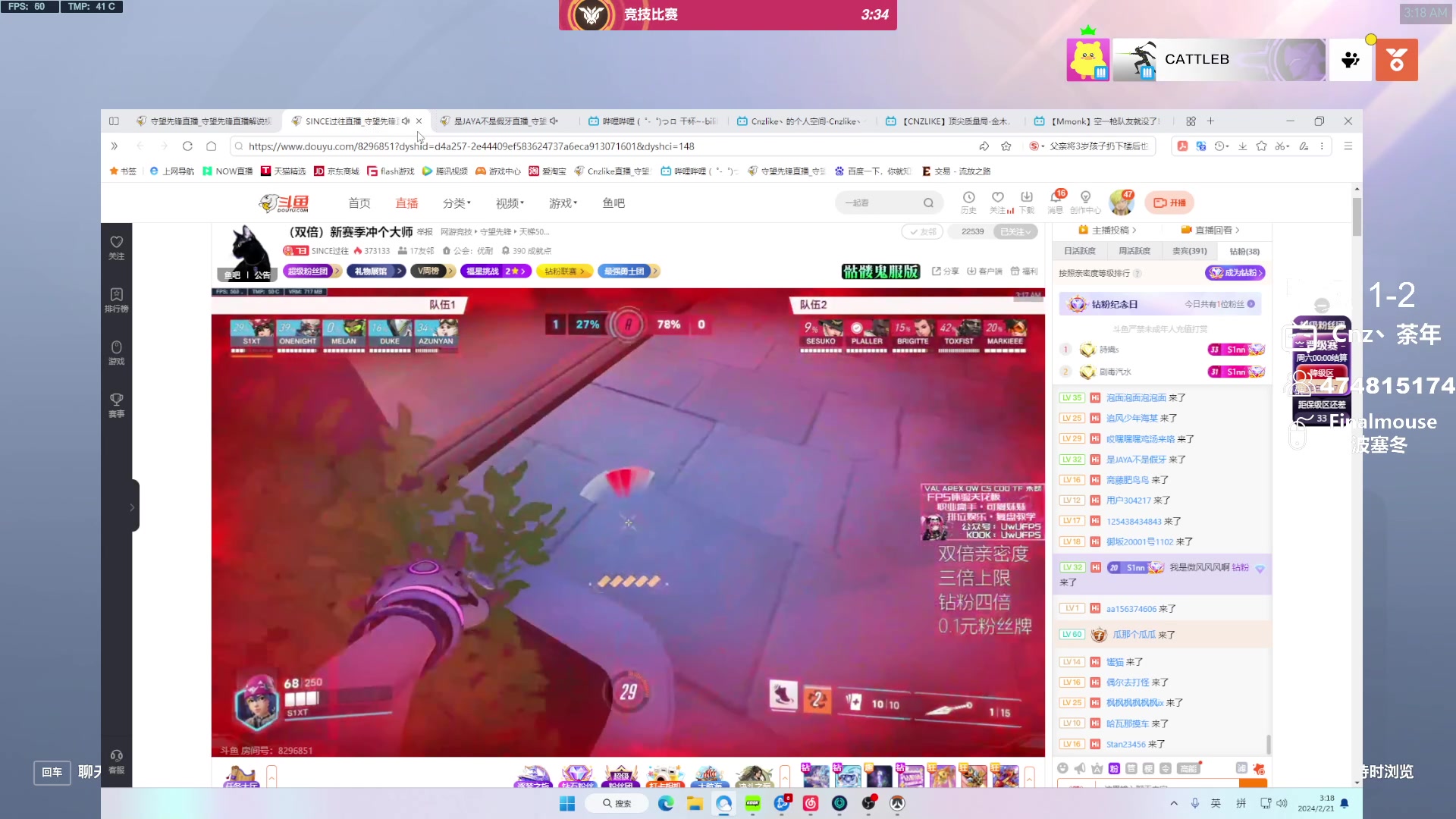Click the 消息 notification bell icon
Screen dimensions: 1456x819
click(x=1055, y=198)
